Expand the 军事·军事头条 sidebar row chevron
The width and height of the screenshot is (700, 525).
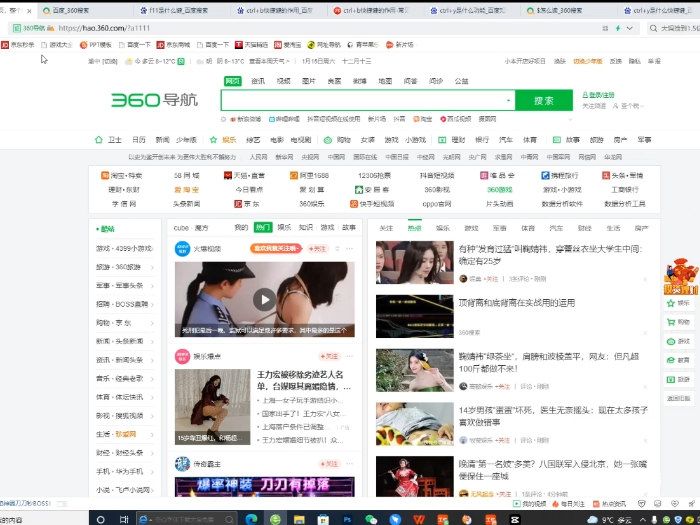(x=152, y=286)
